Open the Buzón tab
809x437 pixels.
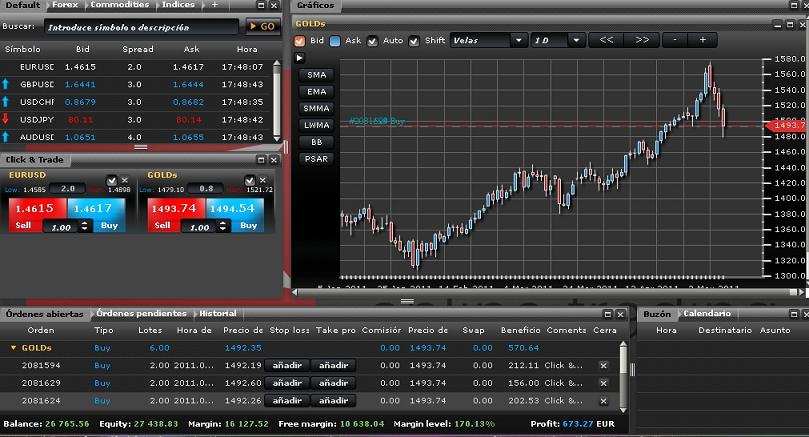(657, 314)
